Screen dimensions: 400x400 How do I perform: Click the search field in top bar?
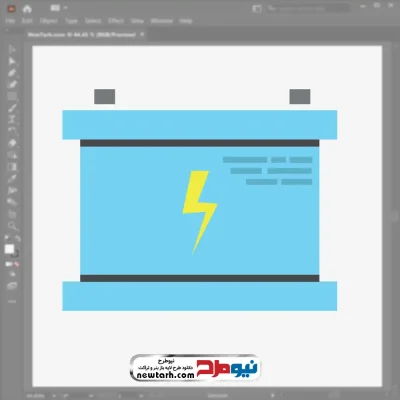(308, 9)
